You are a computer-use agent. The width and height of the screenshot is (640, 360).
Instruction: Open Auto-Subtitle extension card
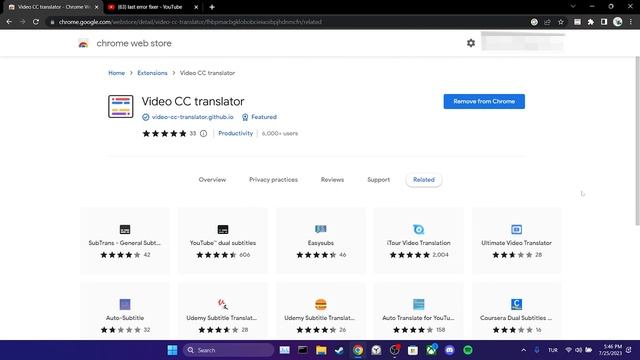coord(125,311)
